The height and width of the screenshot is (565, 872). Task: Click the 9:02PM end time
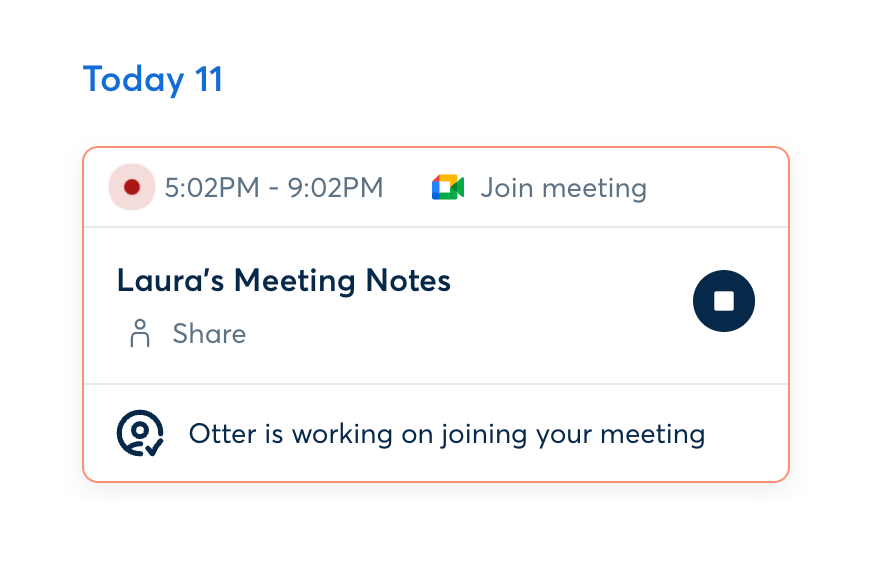point(336,187)
